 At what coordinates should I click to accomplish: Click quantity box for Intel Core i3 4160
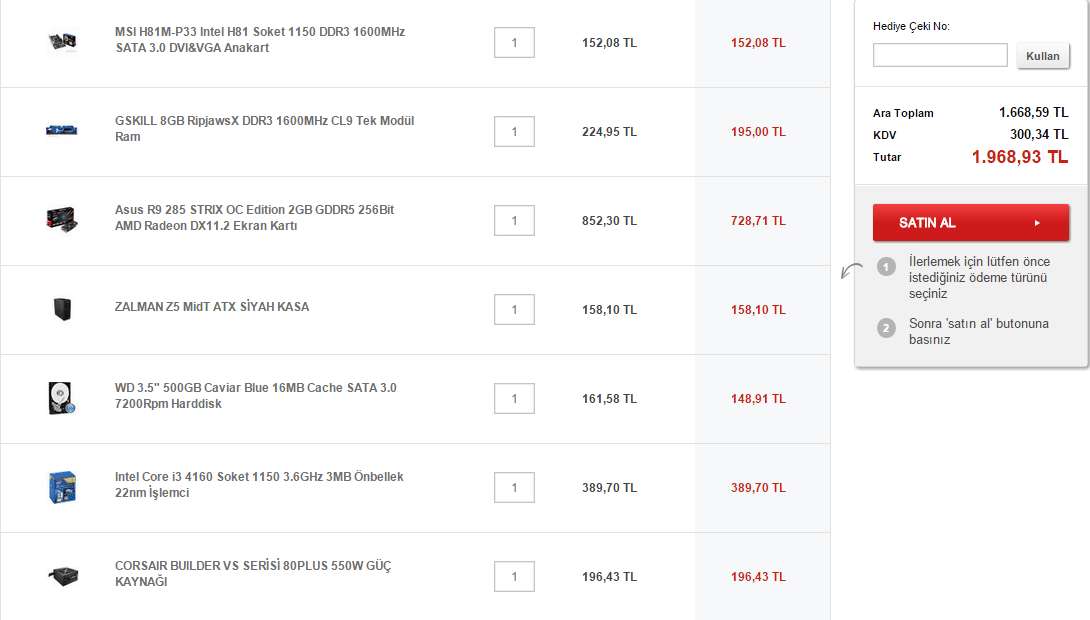tap(514, 488)
